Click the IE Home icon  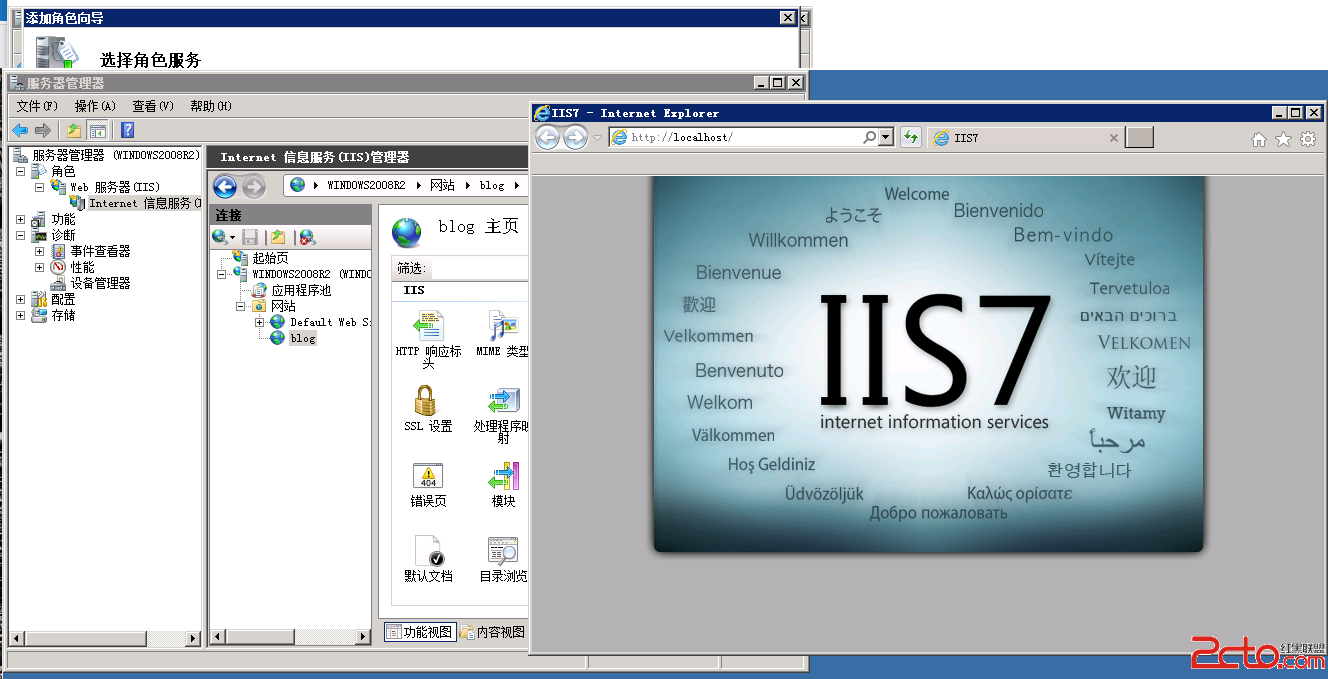tap(1259, 139)
